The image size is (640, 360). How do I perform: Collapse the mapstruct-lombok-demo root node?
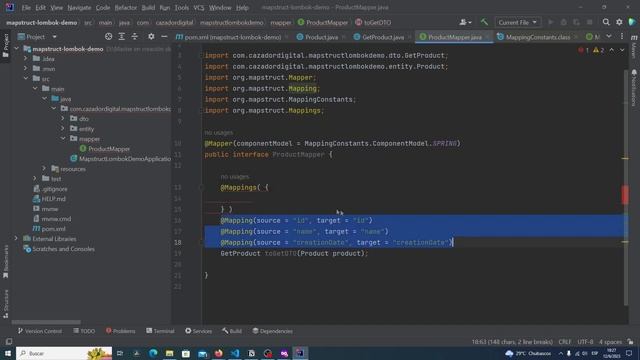(x=17, y=49)
